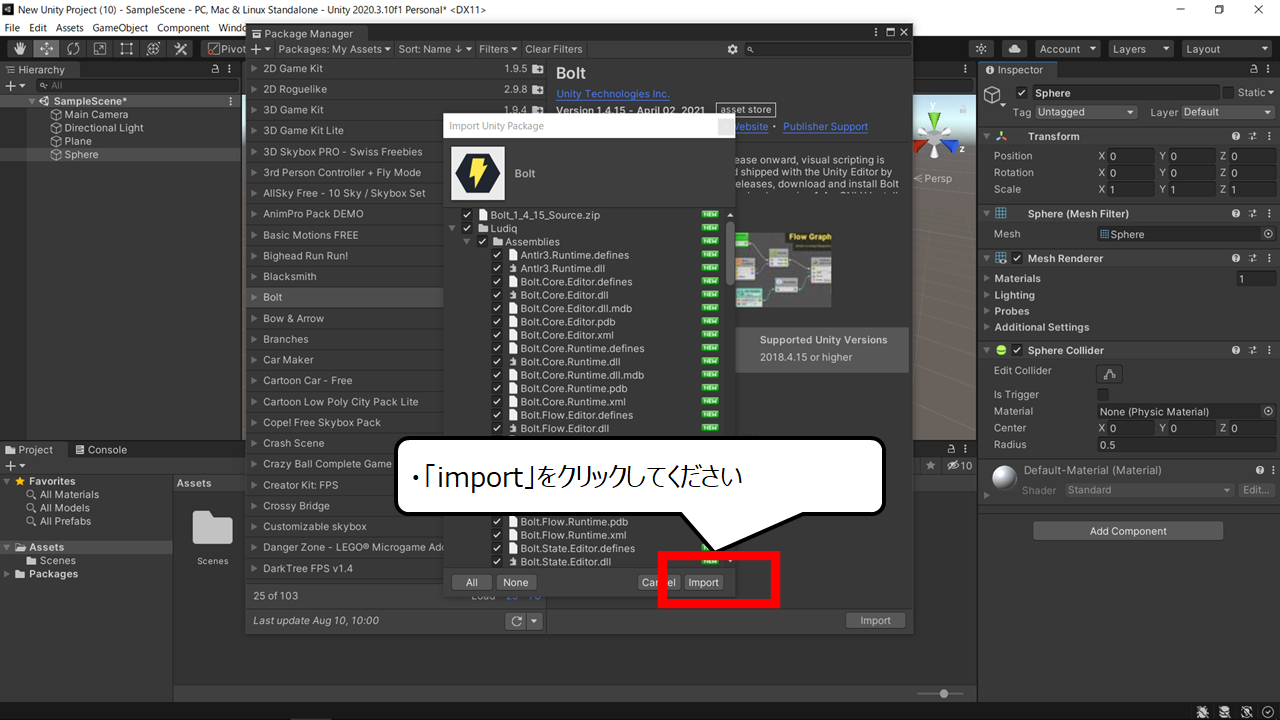Click the None button in import dialog
Screen dimensions: 1280x720
coord(516,583)
